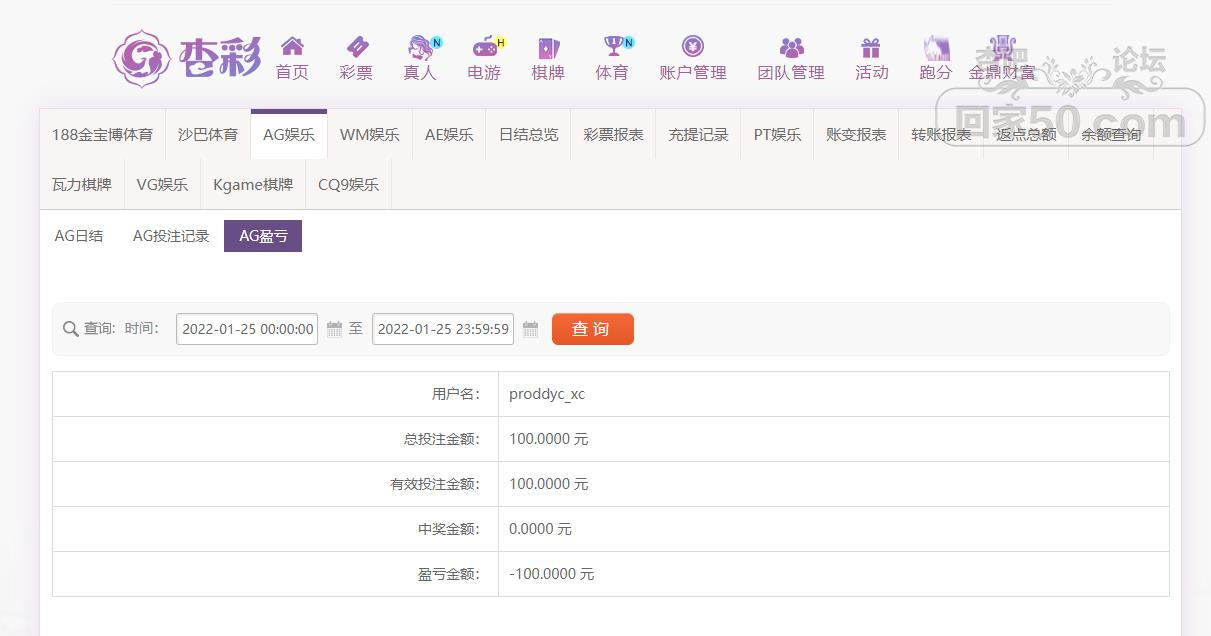Open 金鼎财富 navigation icon
This screenshot has height=636, width=1211.
(x=1002, y=47)
